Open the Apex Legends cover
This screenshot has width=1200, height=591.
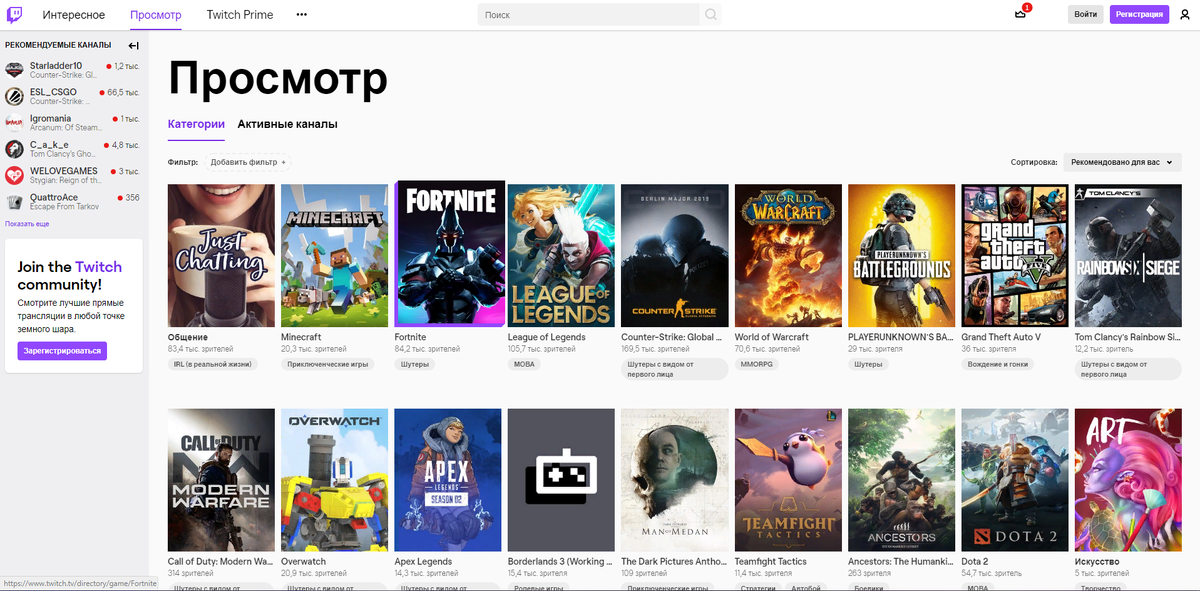tap(448, 480)
